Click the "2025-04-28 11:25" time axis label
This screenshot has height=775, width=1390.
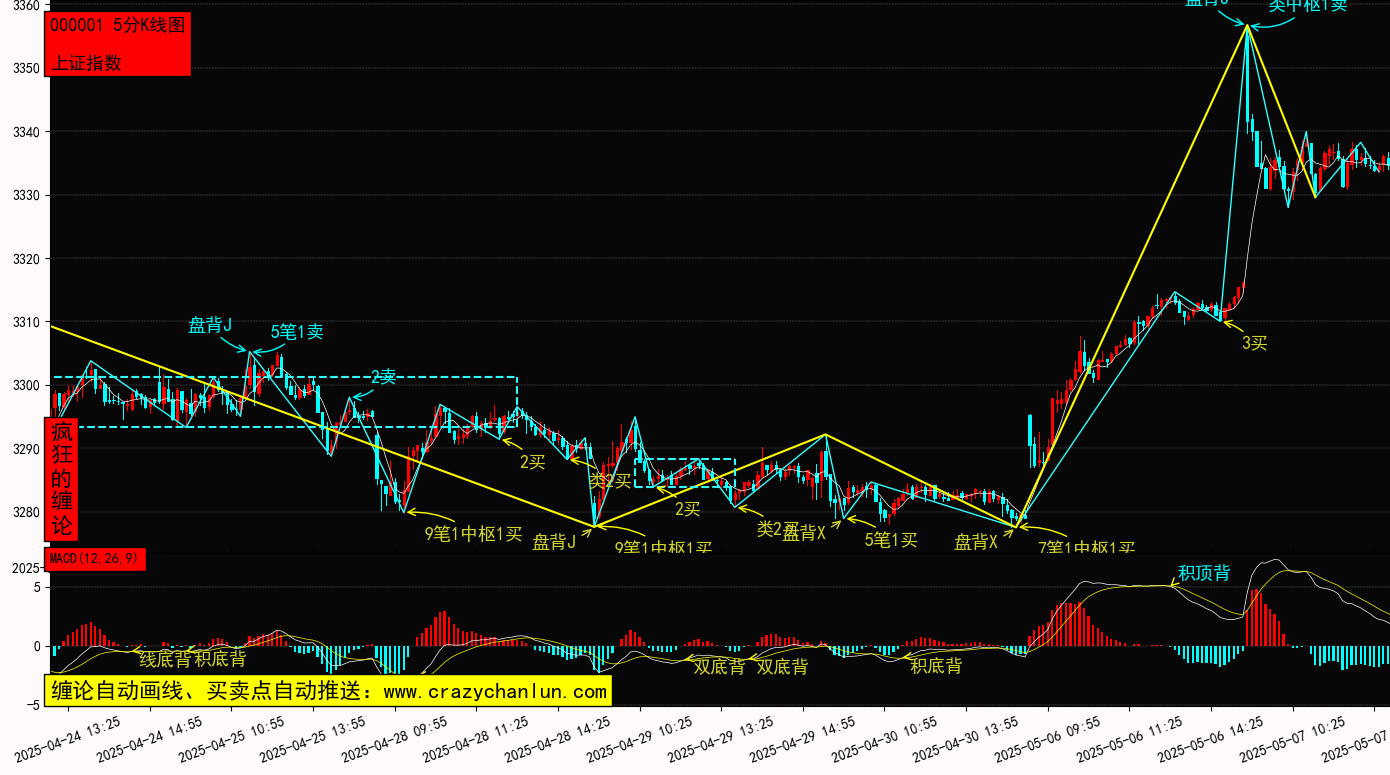pyautogui.click(x=477, y=738)
